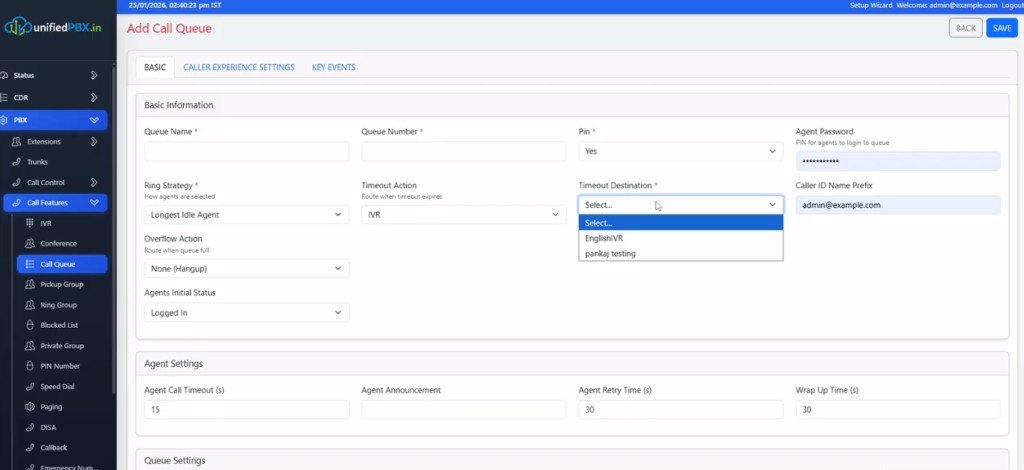Switch to Caller Experience Settings tab
1024x470 pixels.
(239, 67)
